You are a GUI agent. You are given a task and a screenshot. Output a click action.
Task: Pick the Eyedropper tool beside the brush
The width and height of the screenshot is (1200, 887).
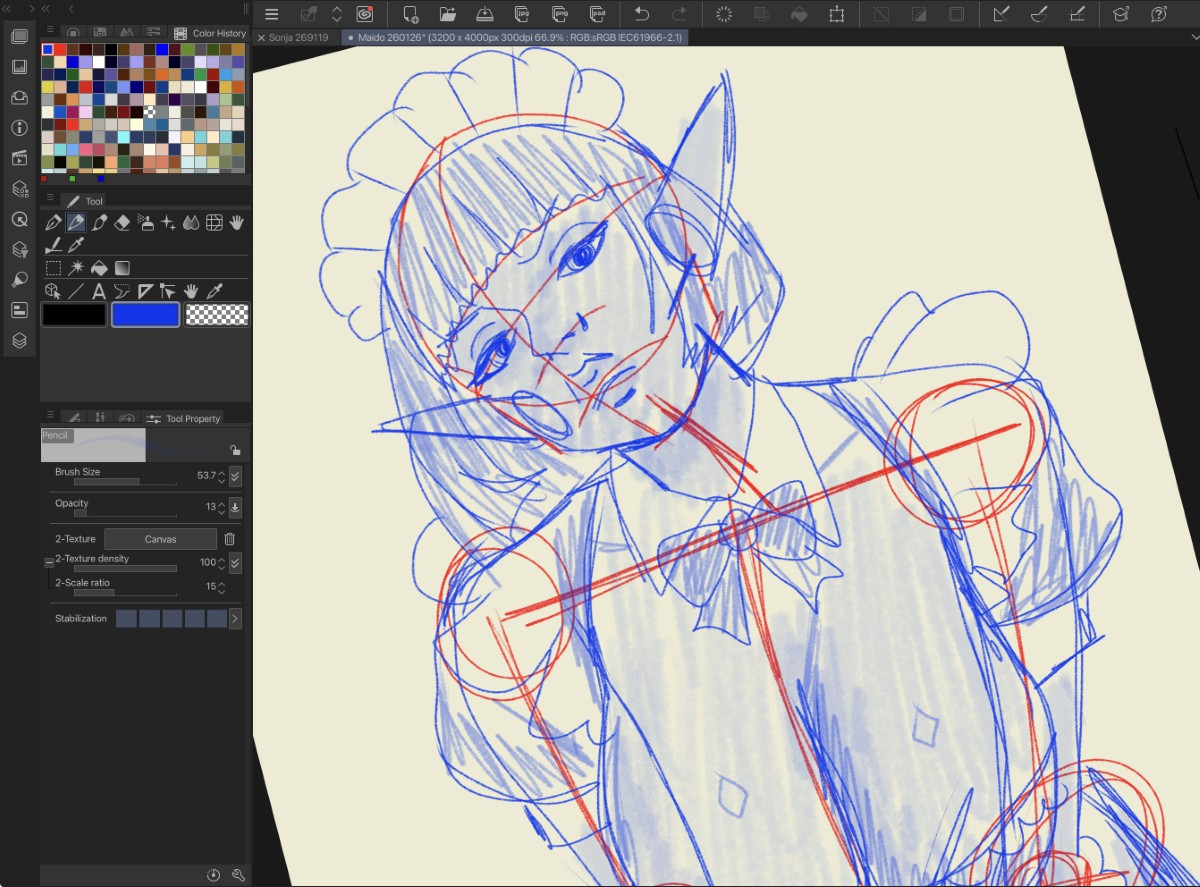(x=76, y=245)
